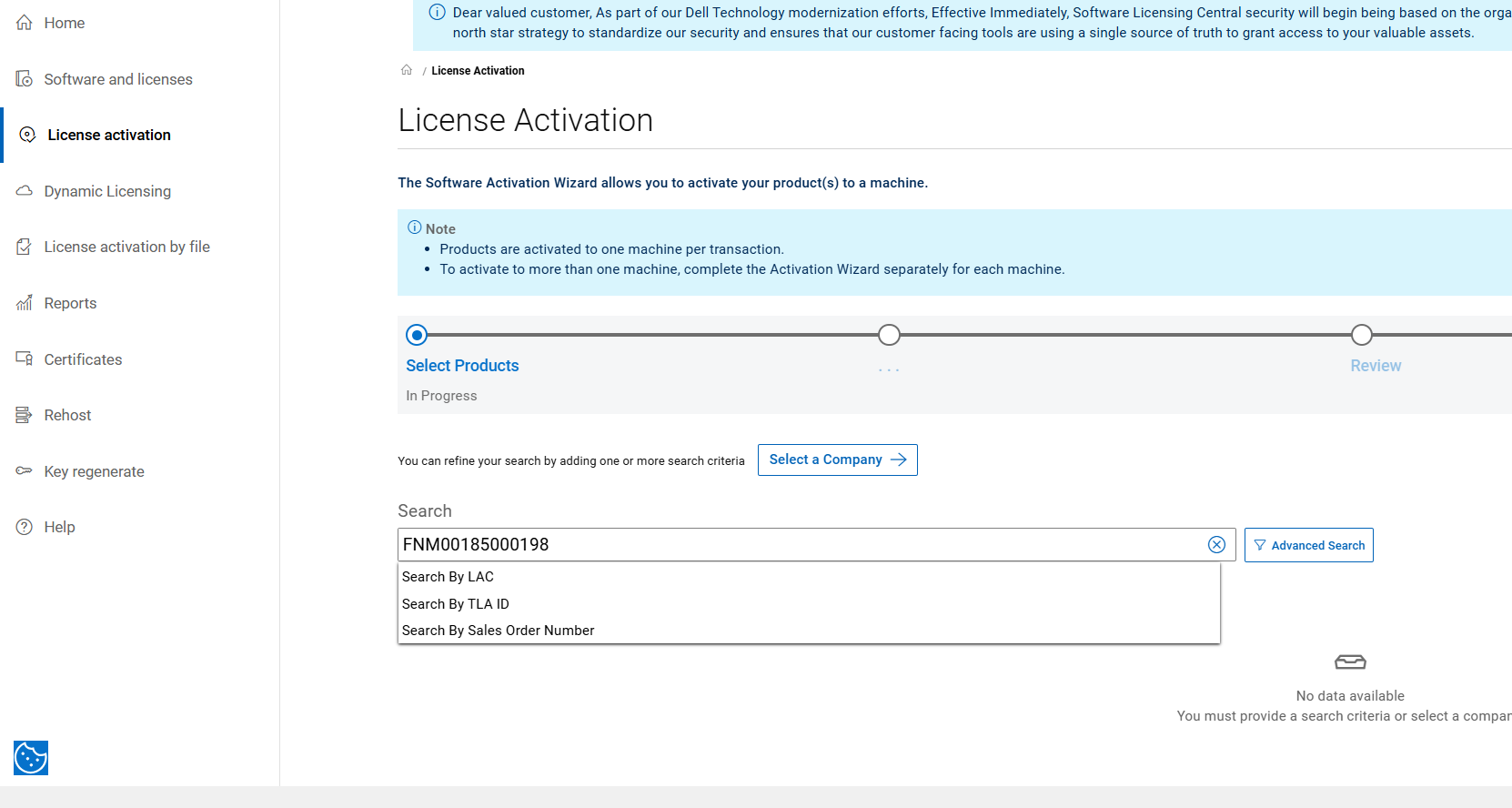Click the Rehost icon
Viewport: 1512px width, 808px height.
pos(25,415)
